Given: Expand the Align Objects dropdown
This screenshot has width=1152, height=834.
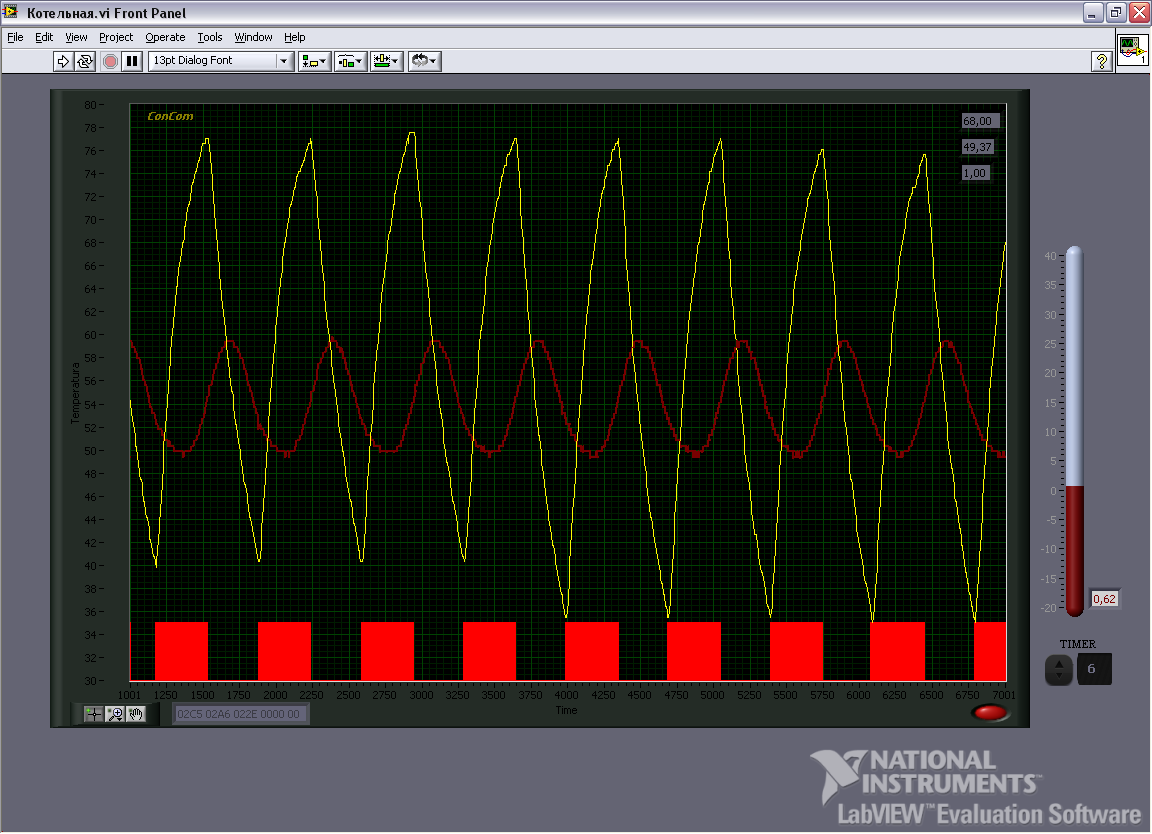Looking at the screenshot, I should click(315, 61).
